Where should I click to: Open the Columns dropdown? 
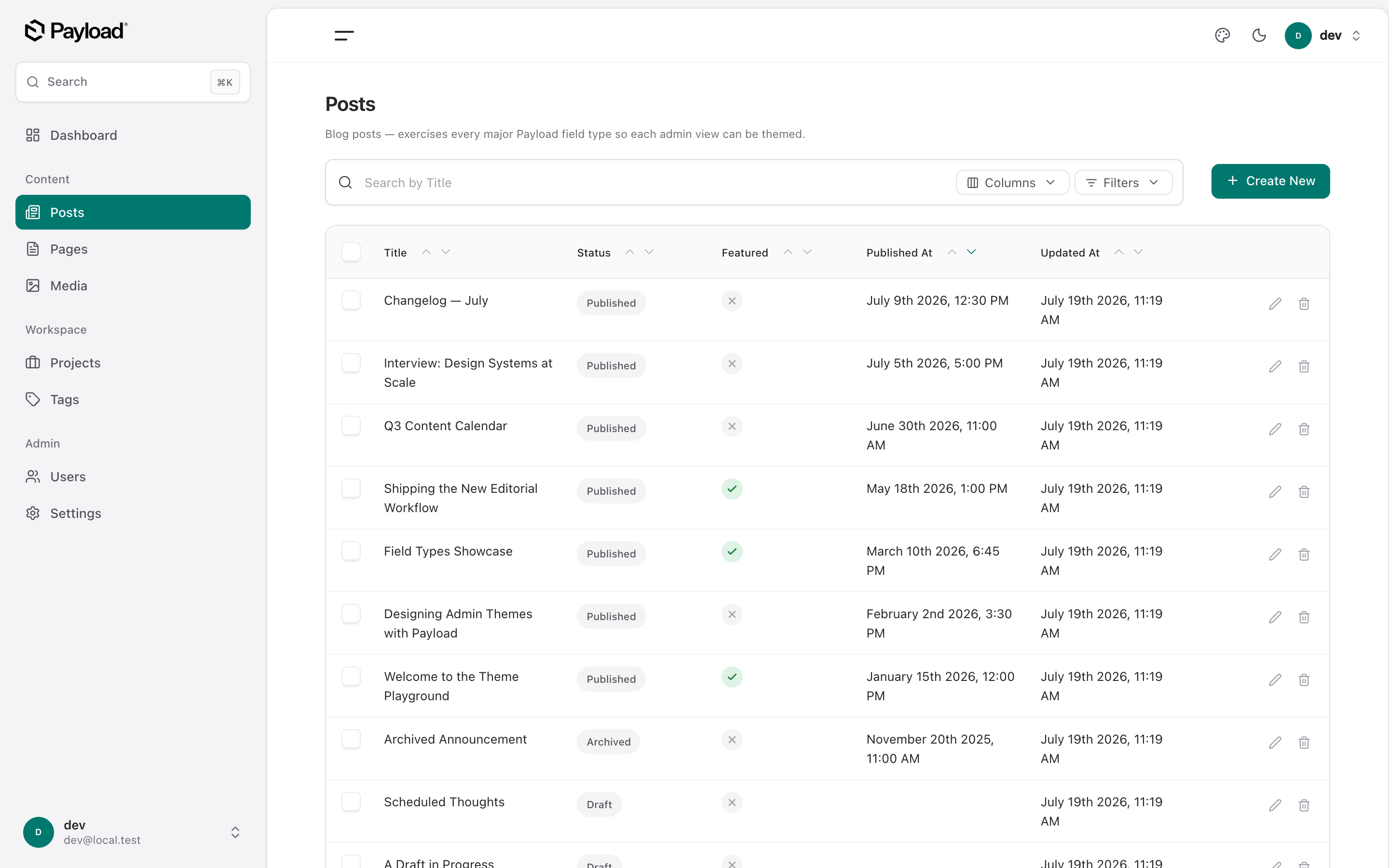click(x=1012, y=183)
